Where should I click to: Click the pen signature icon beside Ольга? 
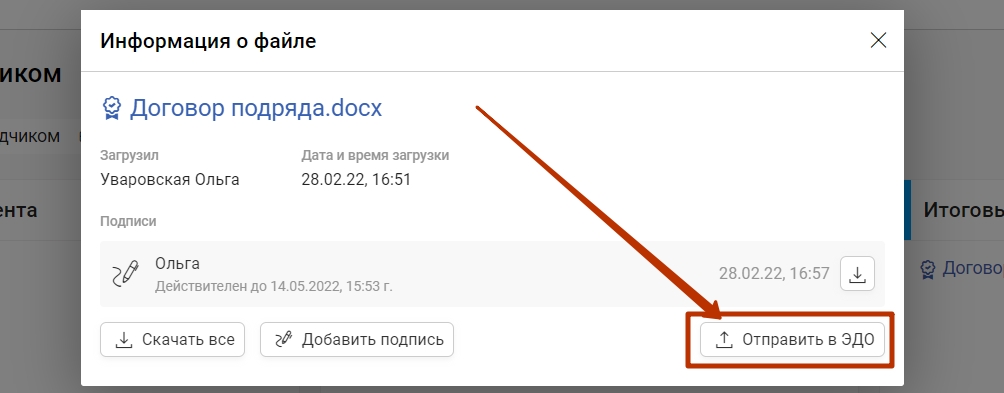coord(126,274)
